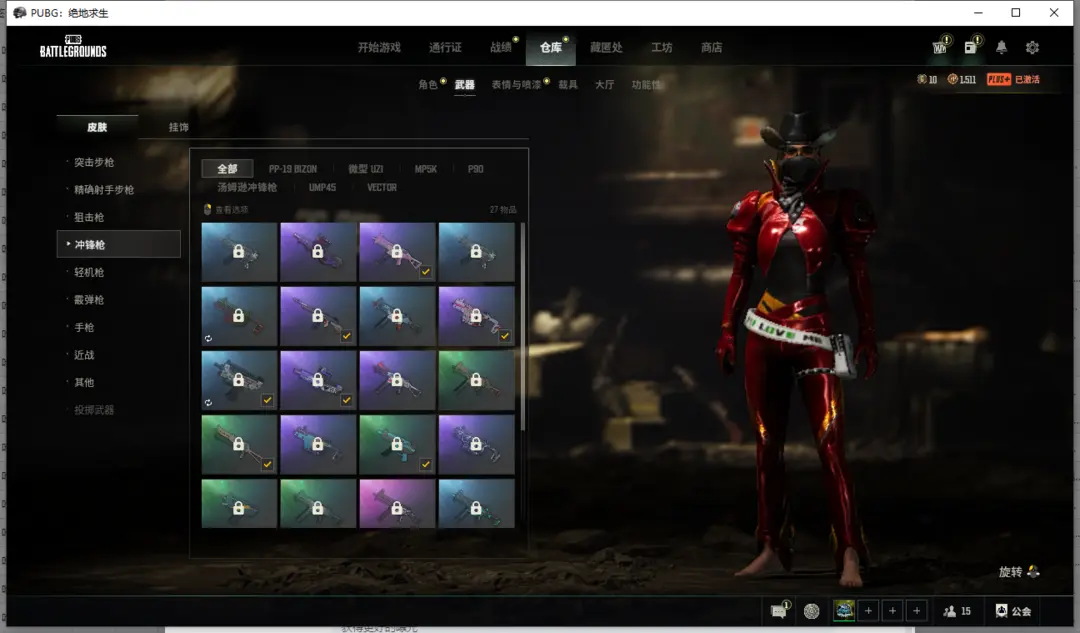This screenshot has width=1080, height=633.
Task: Open the chat message icon in the bottom bar
Action: [778, 611]
